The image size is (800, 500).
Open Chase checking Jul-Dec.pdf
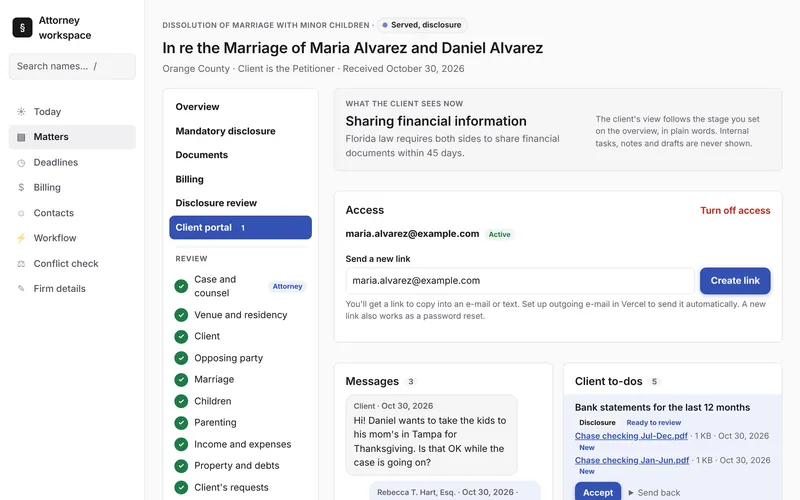[x=631, y=436]
